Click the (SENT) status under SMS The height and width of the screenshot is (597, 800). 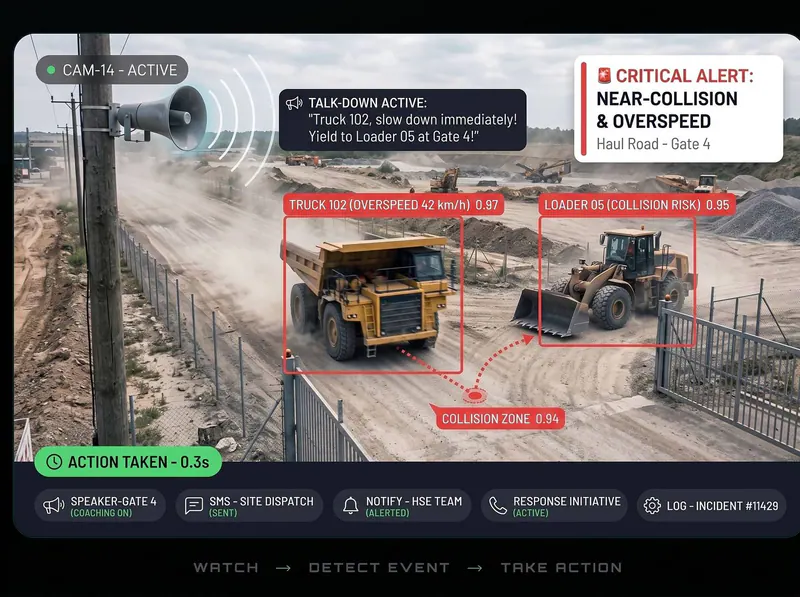223,513
